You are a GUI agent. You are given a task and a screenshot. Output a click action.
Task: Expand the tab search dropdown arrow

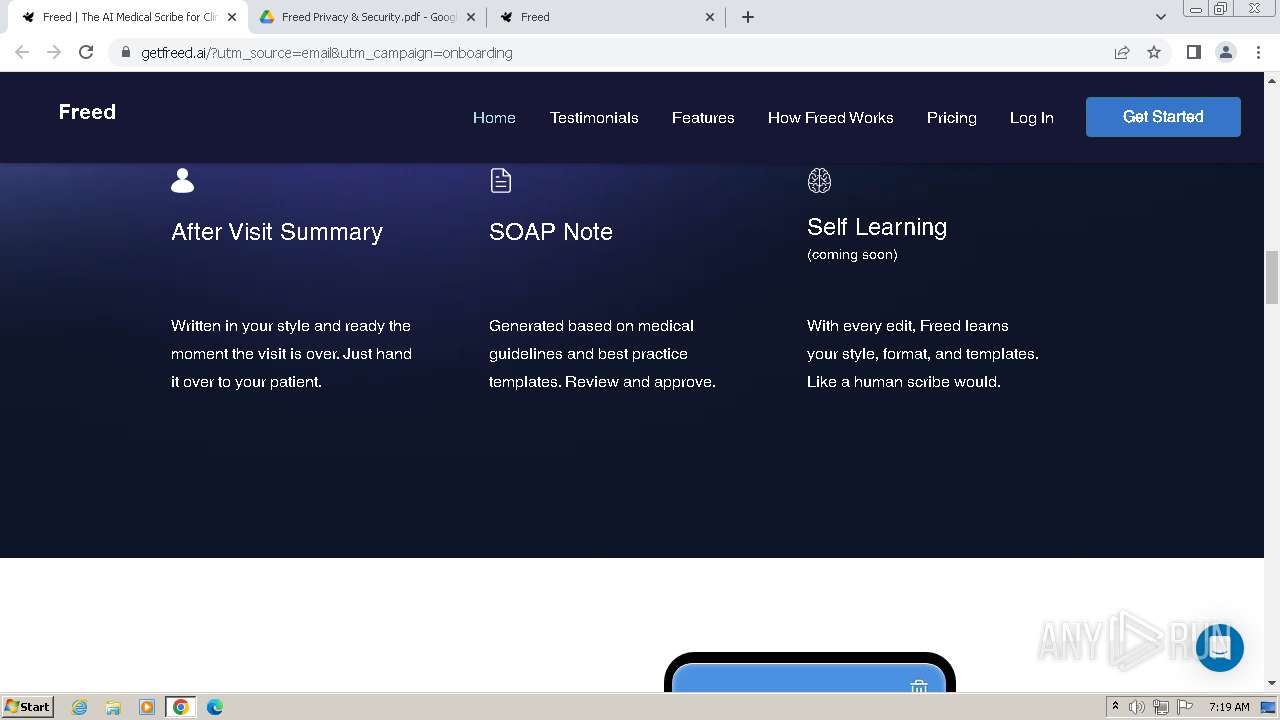[x=1160, y=17]
